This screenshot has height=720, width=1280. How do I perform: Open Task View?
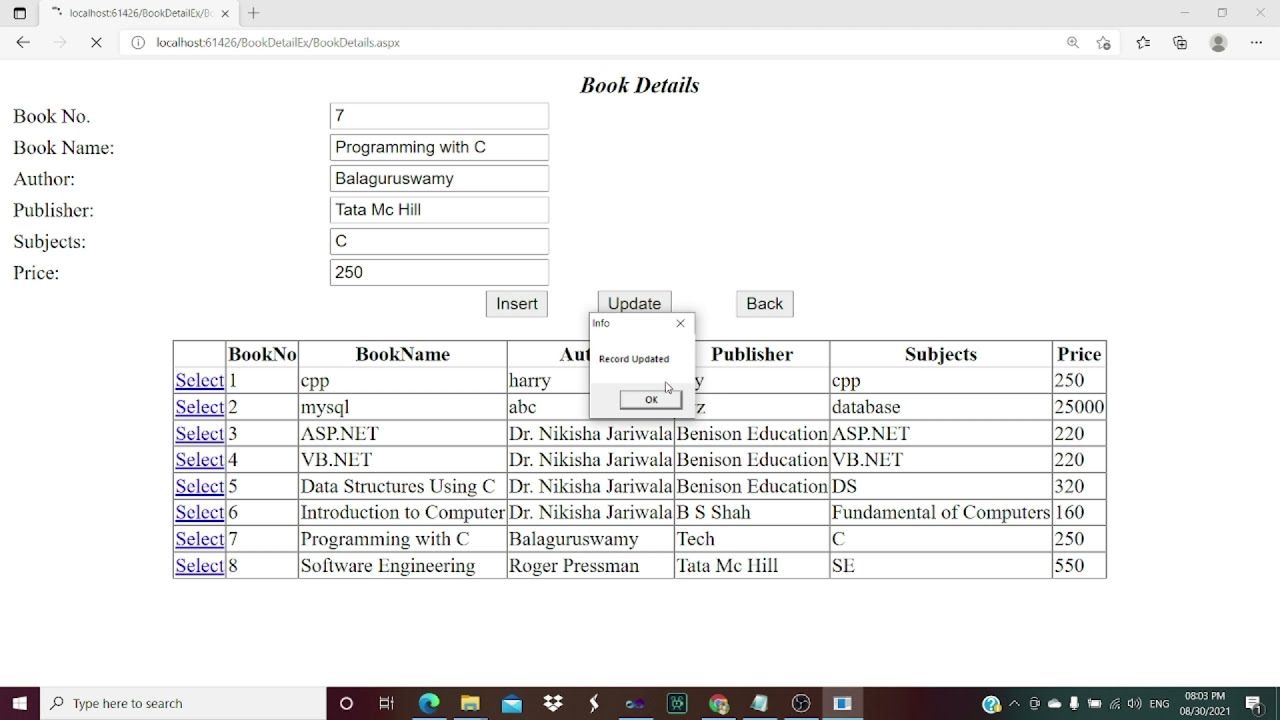pyautogui.click(x=387, y=703)
